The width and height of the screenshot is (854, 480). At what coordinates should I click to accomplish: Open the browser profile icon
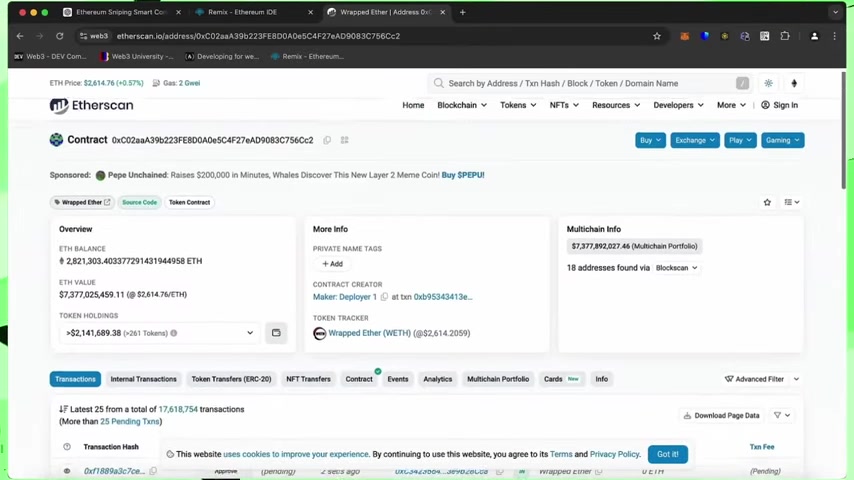[814, 36]
